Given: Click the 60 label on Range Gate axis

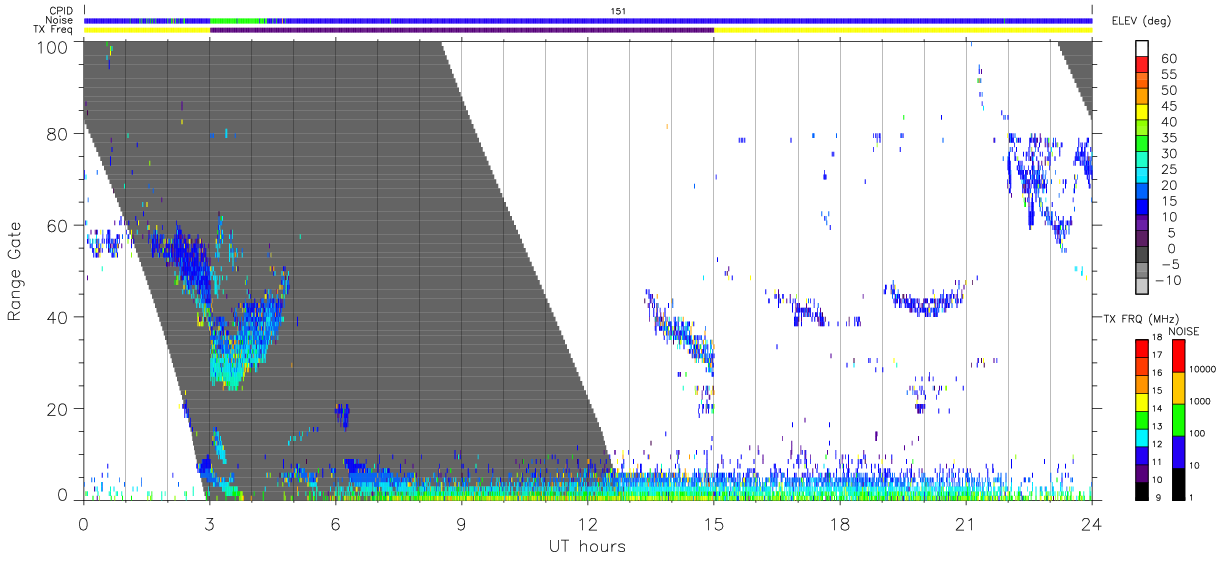Looking at the screenshot, I should tap(58, 226).
